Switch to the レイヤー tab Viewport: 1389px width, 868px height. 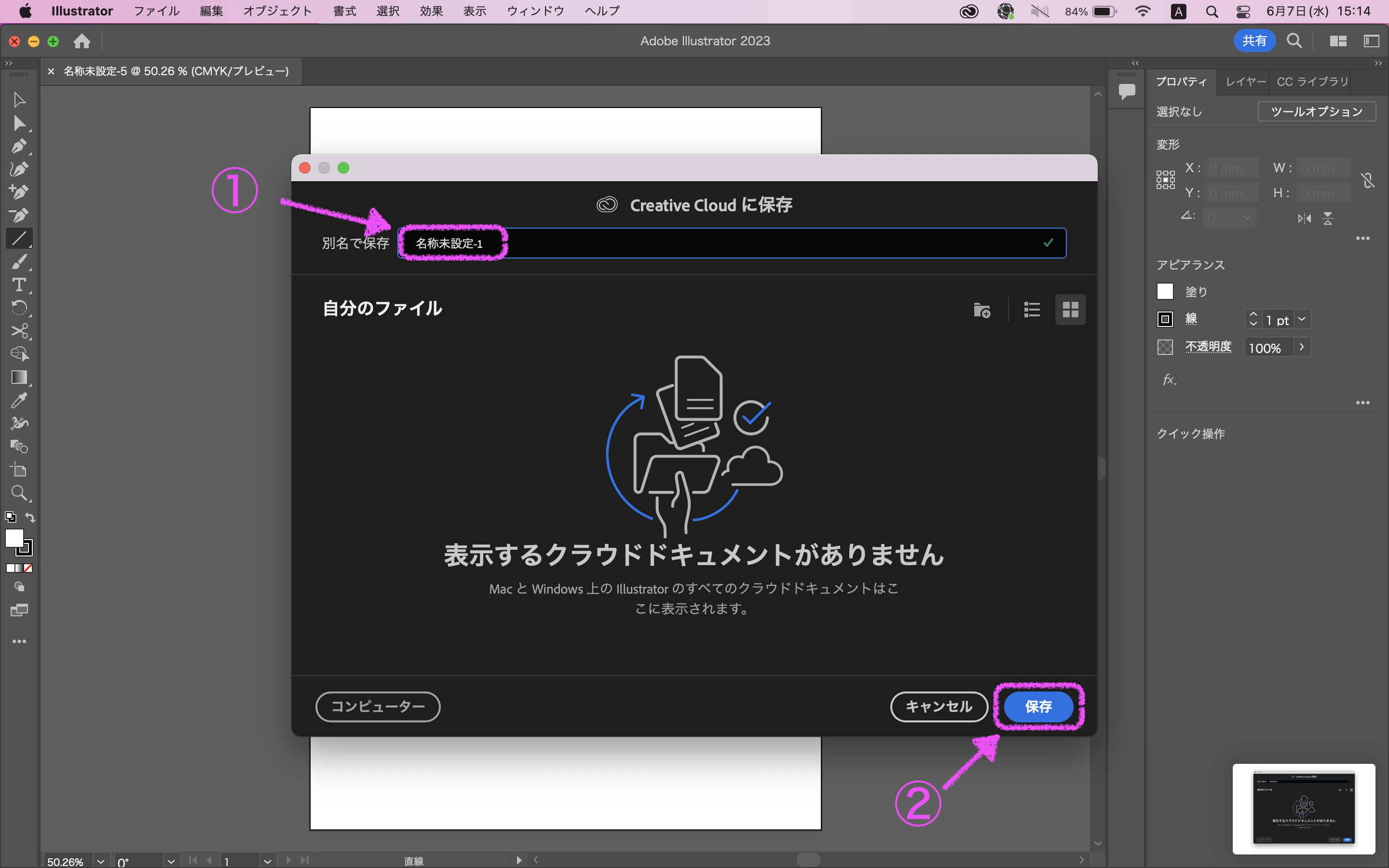pyautogui.click(x=1245, y=81)
